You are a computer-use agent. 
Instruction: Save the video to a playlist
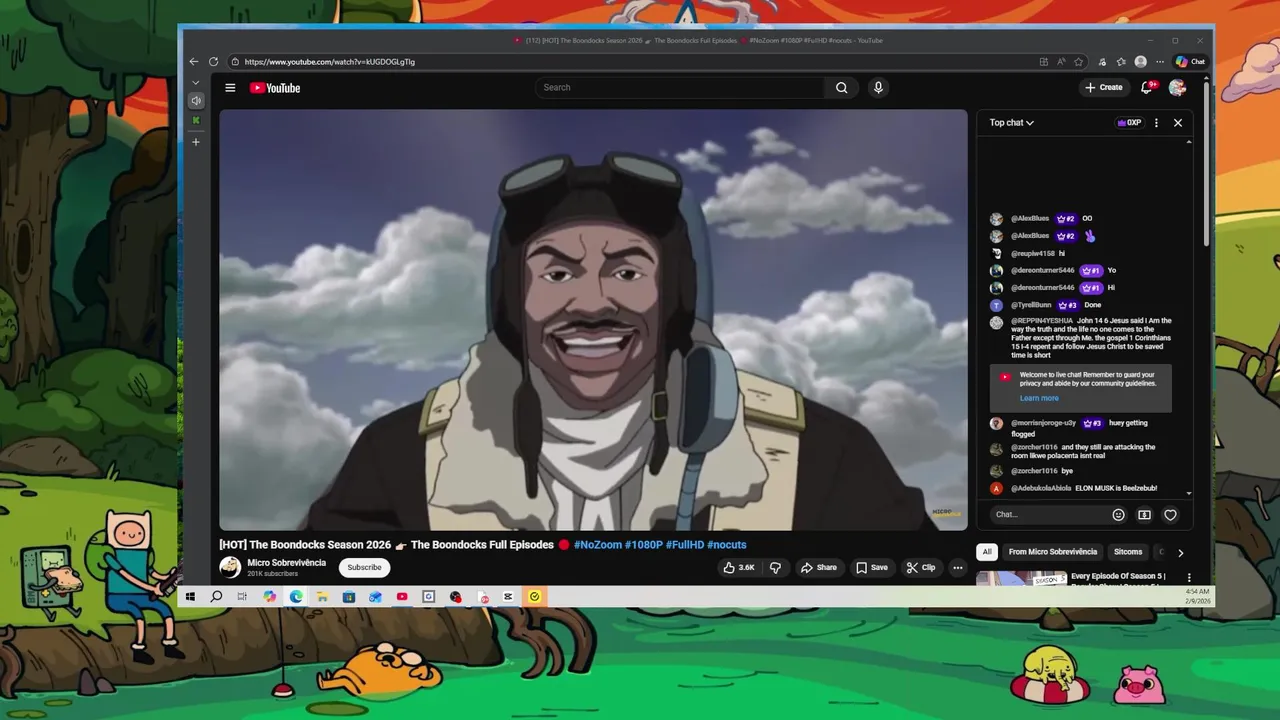[x=872, y=568]
